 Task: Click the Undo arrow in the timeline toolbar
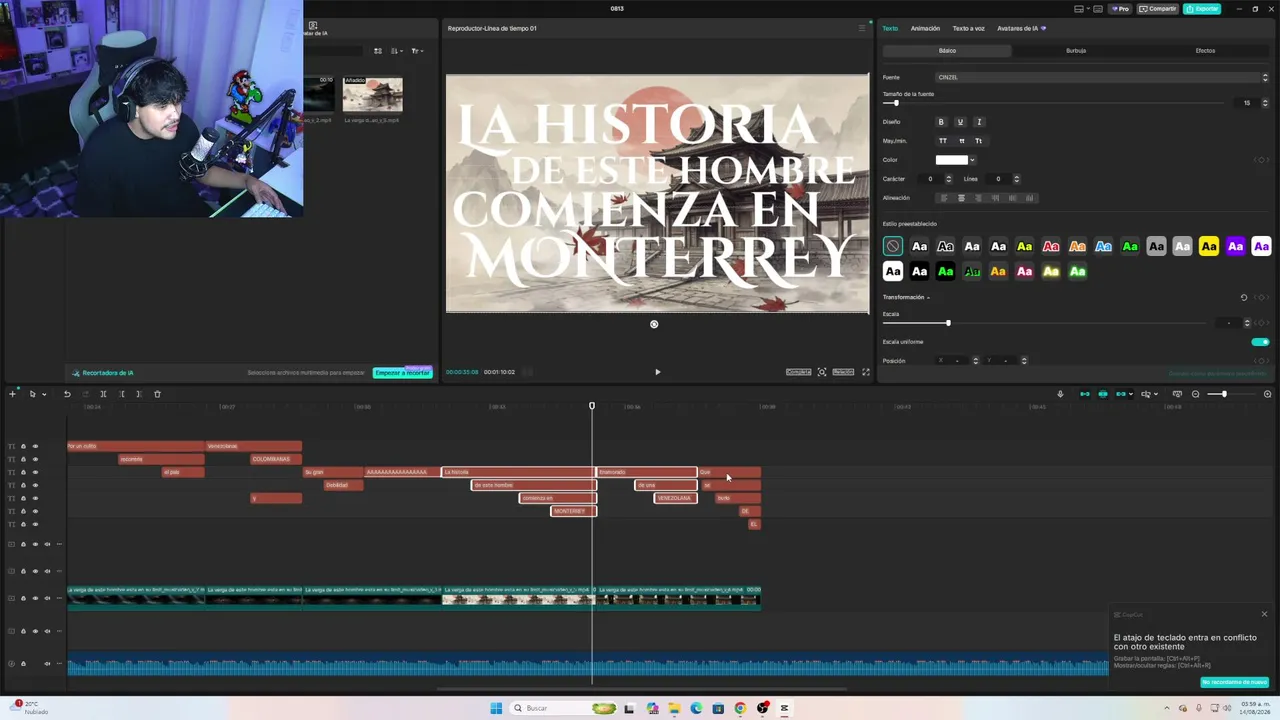(x=67, y=394)
